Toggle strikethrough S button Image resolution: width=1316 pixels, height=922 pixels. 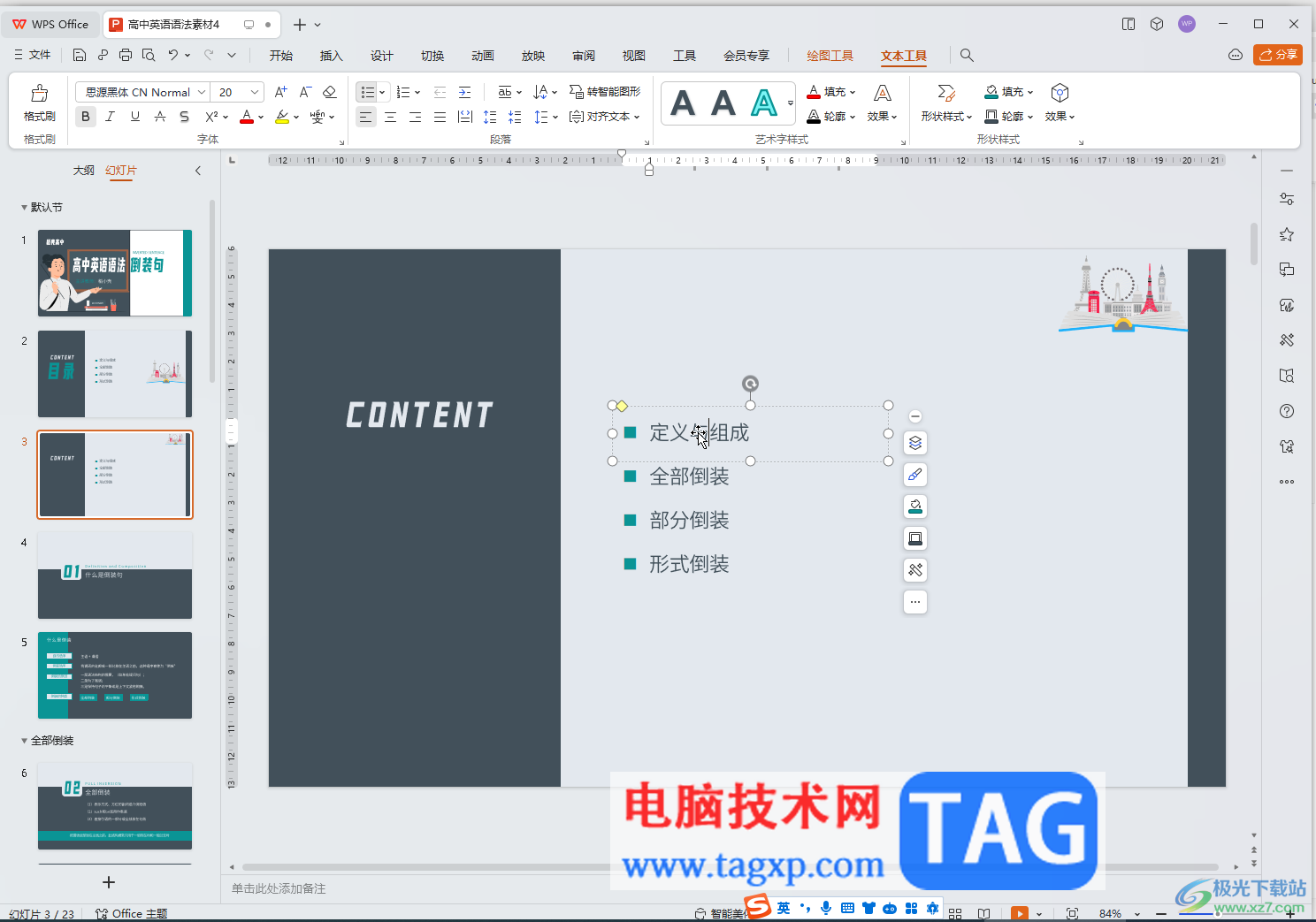(184, 117)
